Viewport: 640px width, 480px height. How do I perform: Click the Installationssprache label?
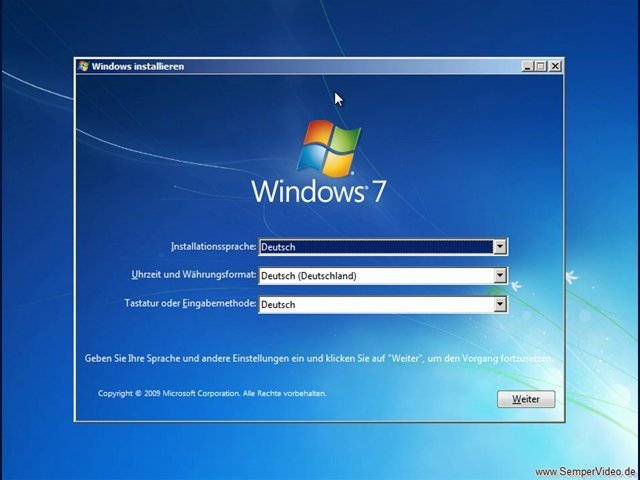(x=214, y=245)
